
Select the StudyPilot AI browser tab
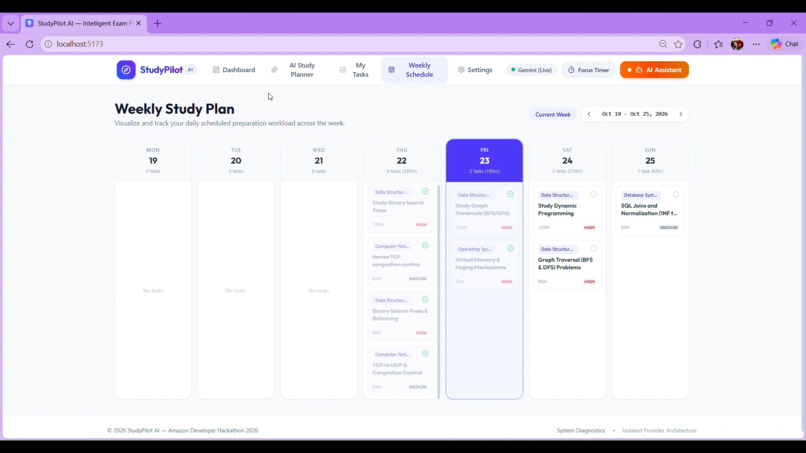(84, 23)
